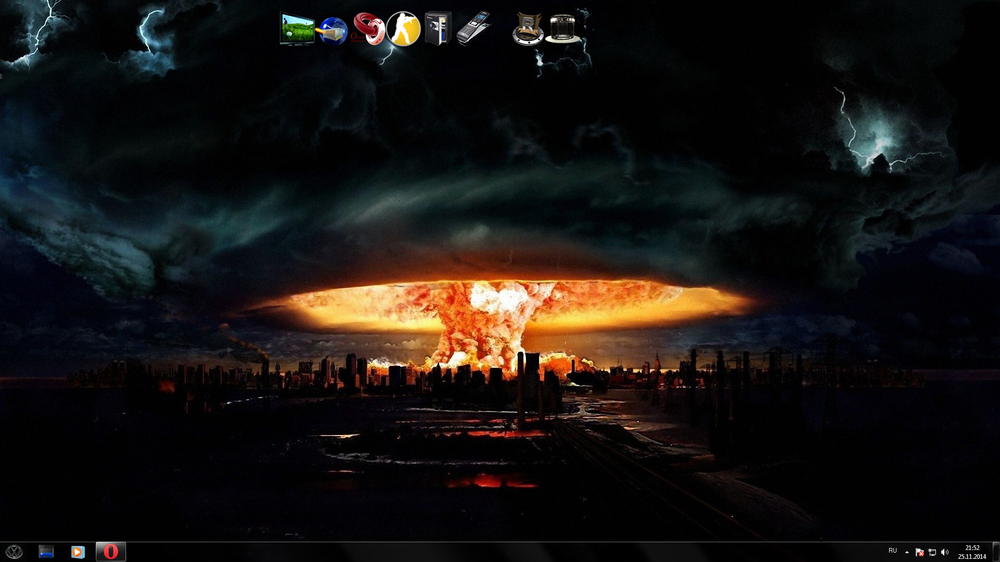1000x562 pixels.
Task: Launch the globe network dock icon
Action: coord(333,30)
